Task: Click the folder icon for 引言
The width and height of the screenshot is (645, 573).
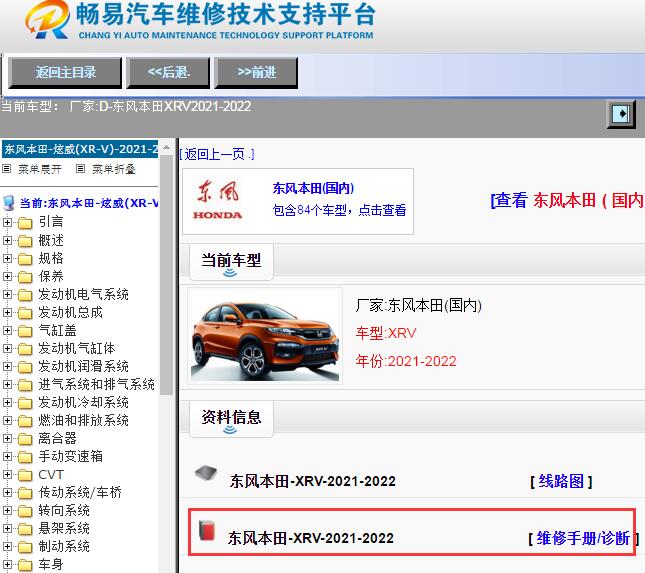Action: click(x=25, y=223)
